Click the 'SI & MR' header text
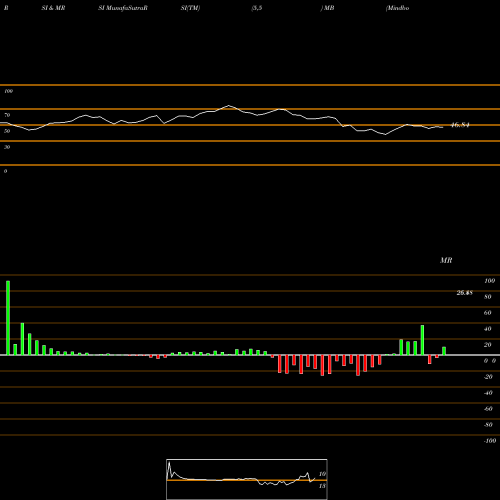This screenshot has width=500, height=500. (53, 8)
